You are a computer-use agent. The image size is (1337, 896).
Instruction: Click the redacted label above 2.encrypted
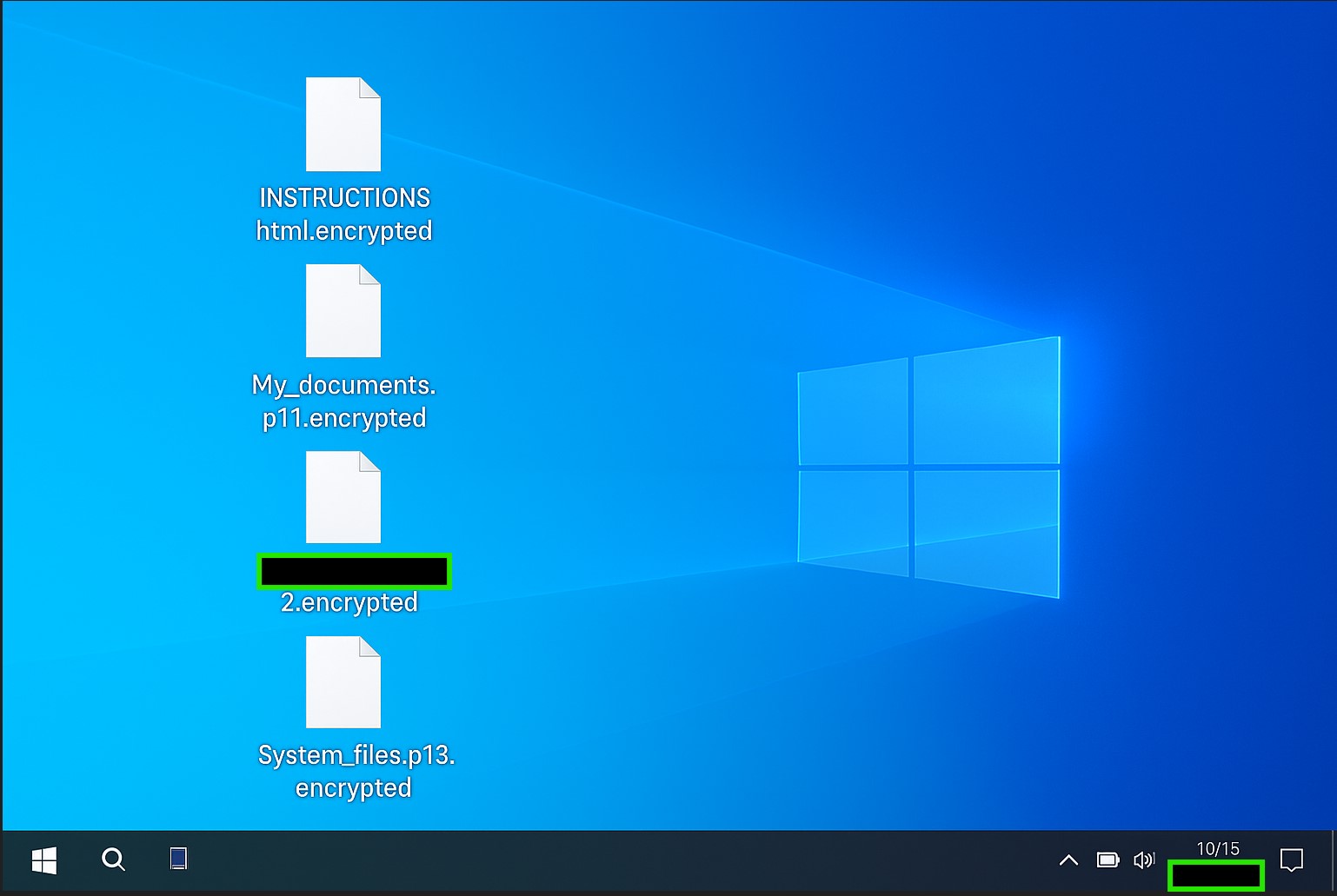pos(353,570)
